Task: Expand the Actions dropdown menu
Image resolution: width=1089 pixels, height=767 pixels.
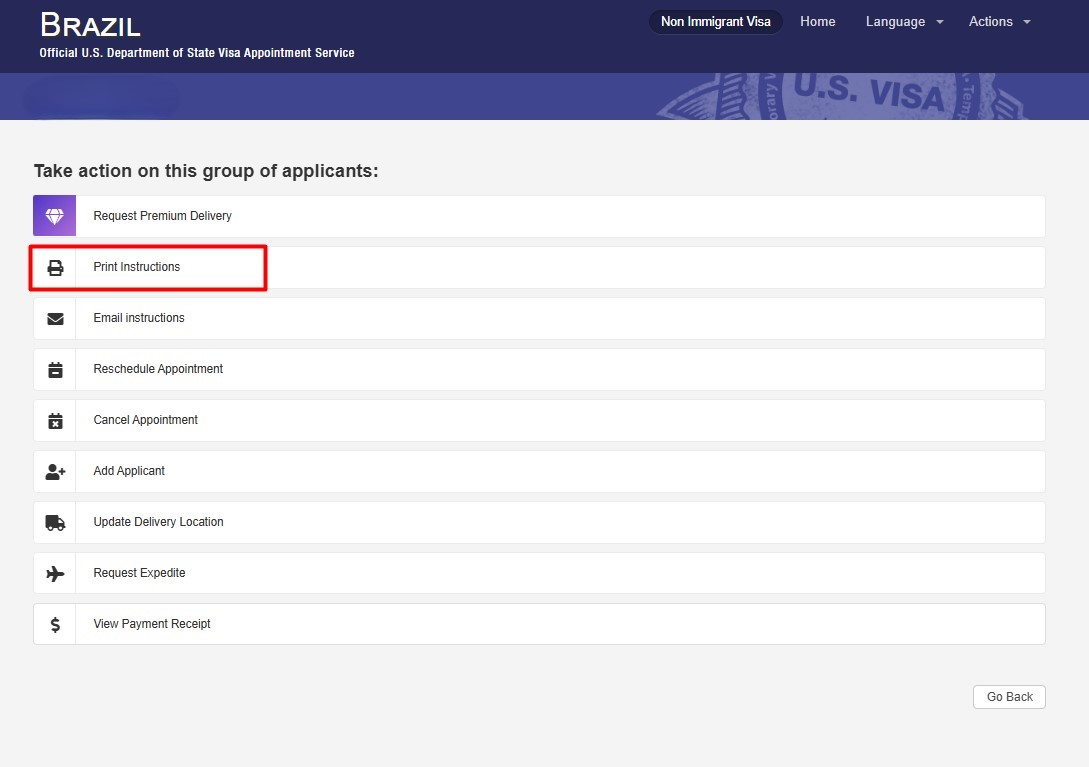Action: point(998,22)
